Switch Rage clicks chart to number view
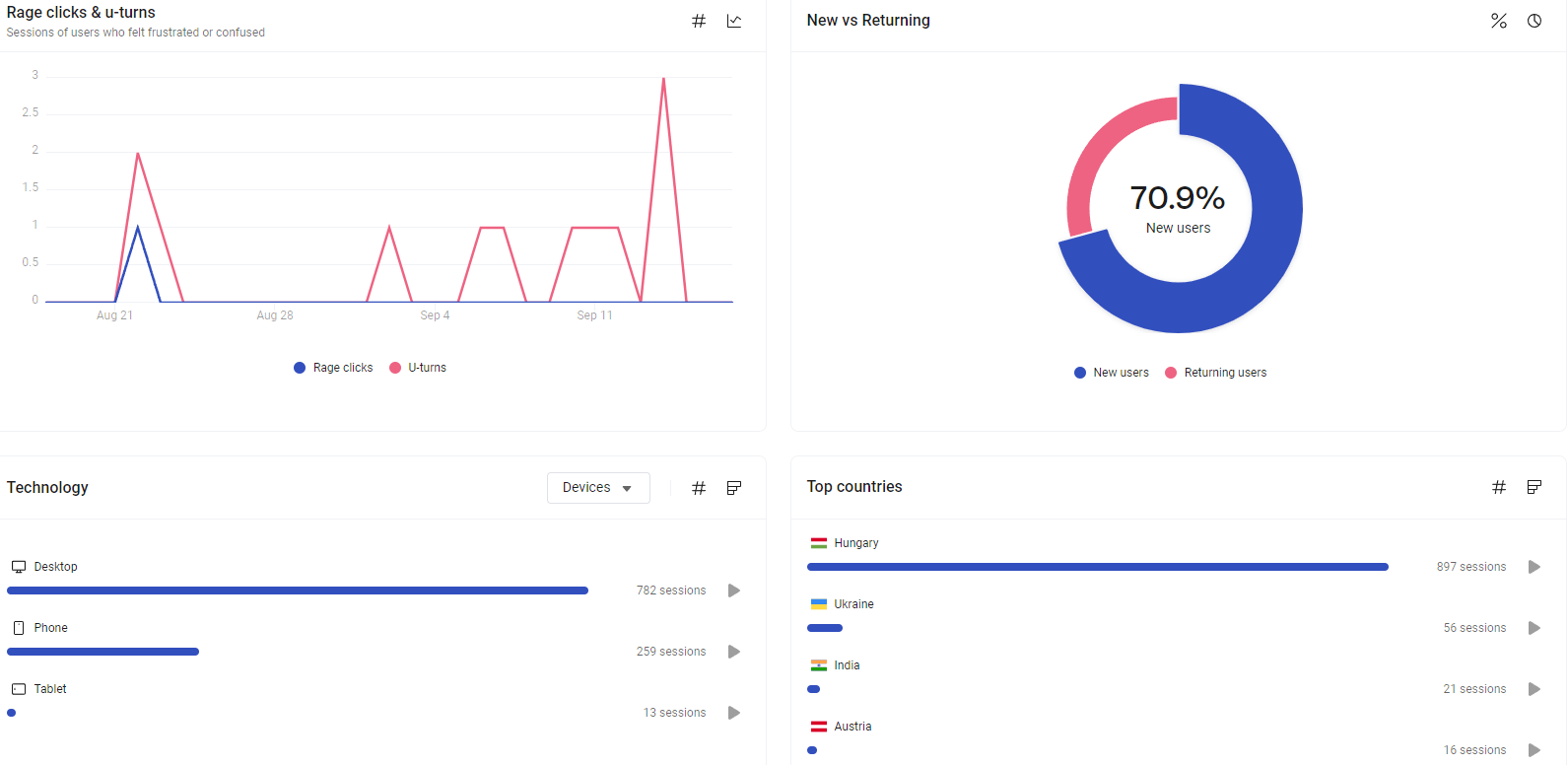This screenshot has height=765, width=1568. 699,21
